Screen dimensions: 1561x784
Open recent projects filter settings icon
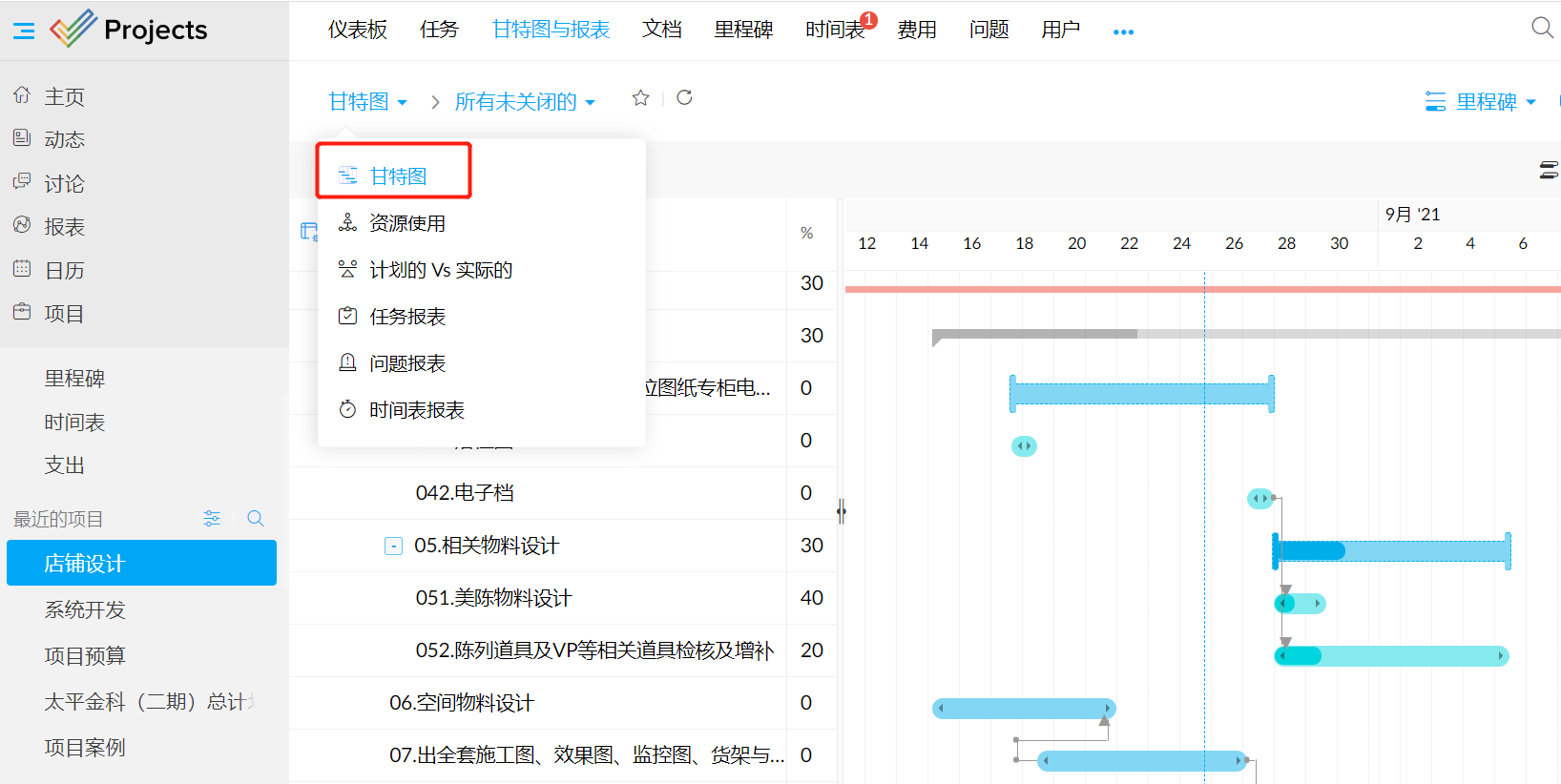212,518
